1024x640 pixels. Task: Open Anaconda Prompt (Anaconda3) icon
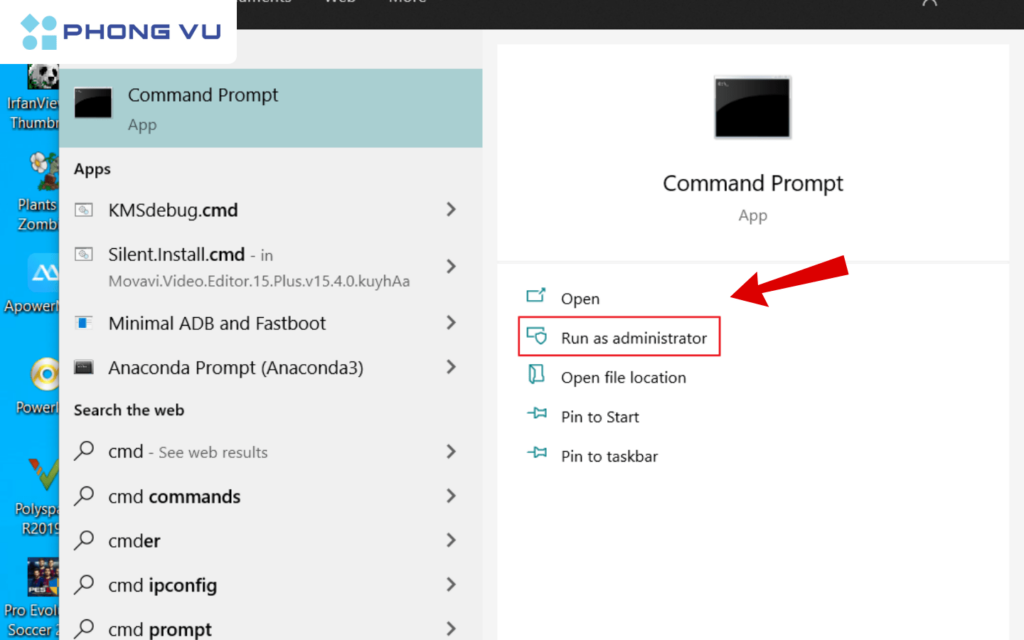point(85,368)
